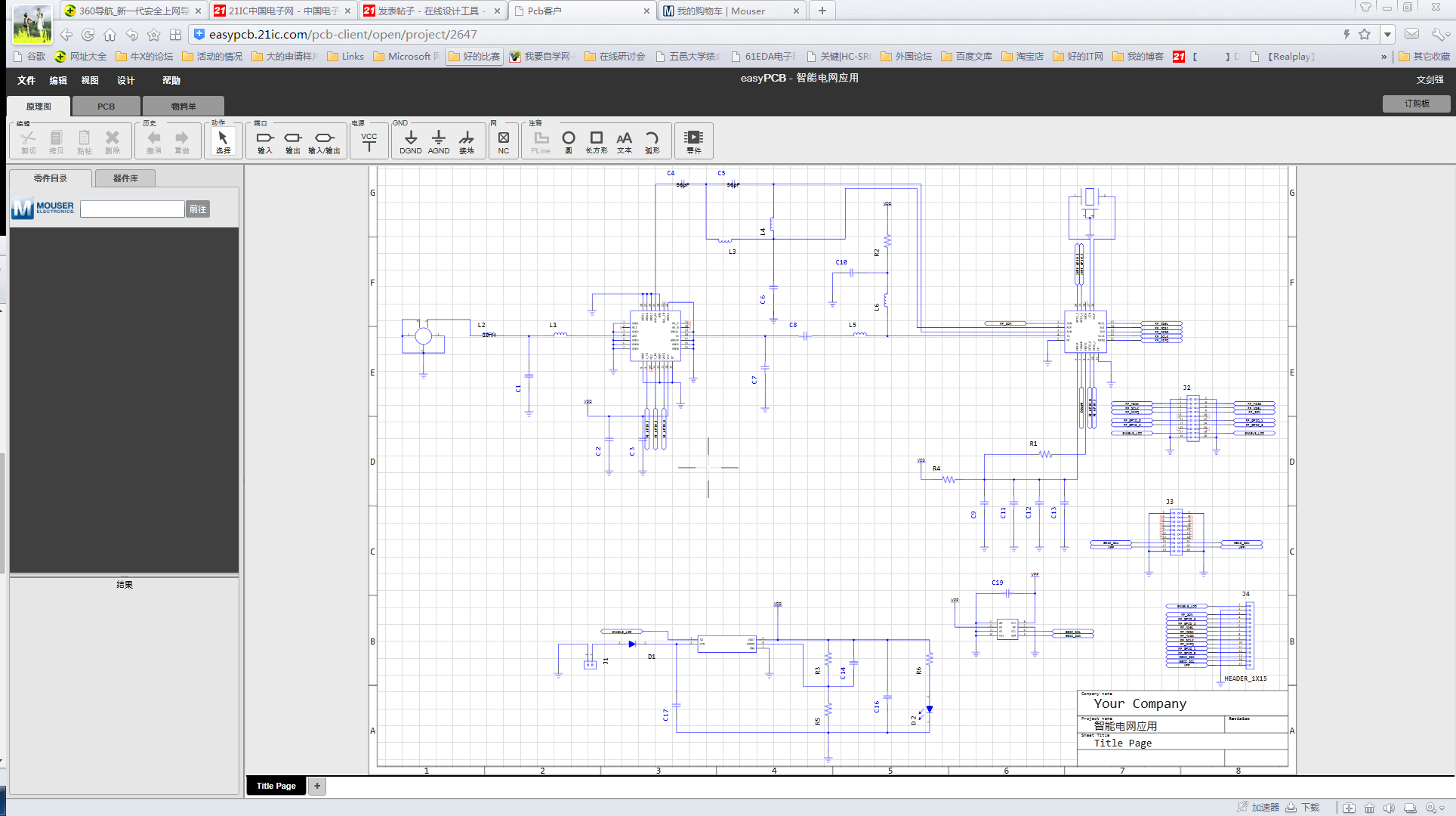
Task: Click the HEADER_1X15 component label
Action: coord(1245,678)
